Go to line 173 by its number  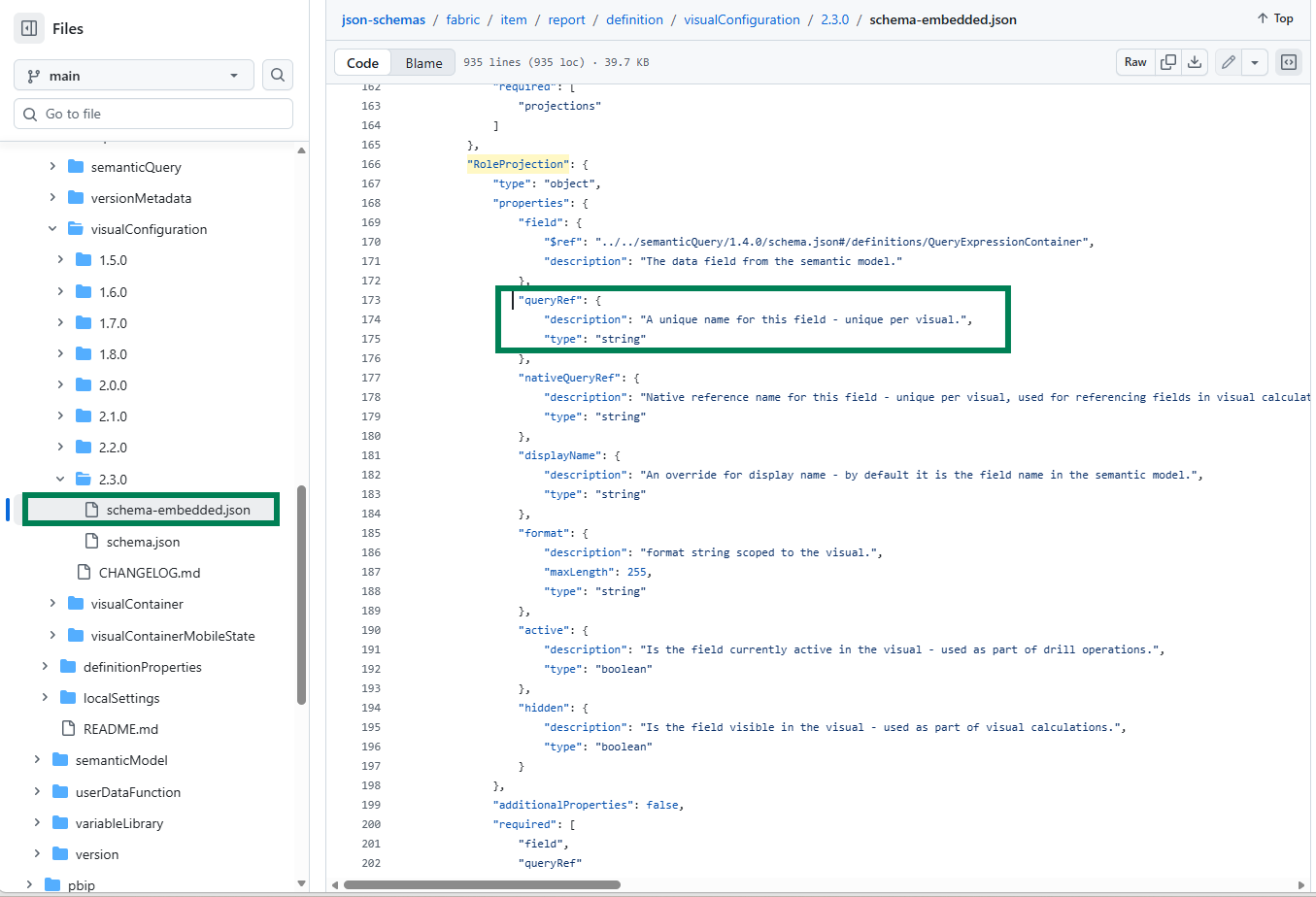pos(371,300)
